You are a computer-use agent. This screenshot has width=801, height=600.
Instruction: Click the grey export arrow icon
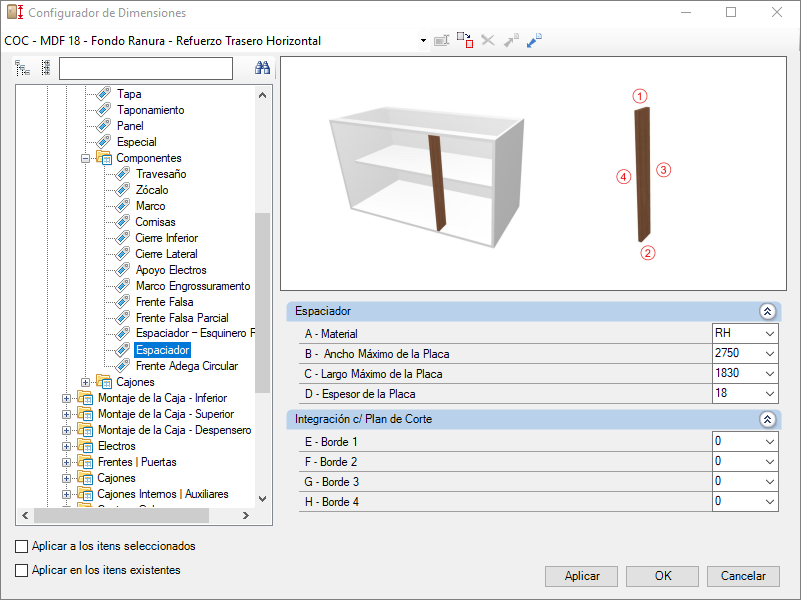click(511, 40)
